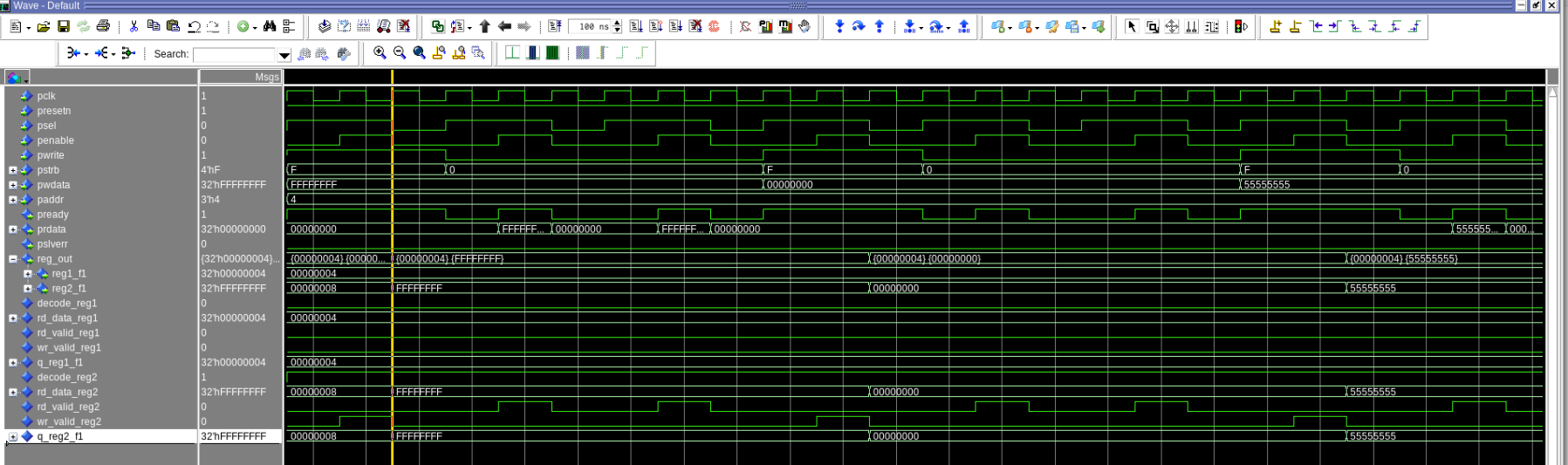The height and width of the screenshot is (465, 1568).
Task: Click the Search backward icon
Action: (x=304, y=54)
